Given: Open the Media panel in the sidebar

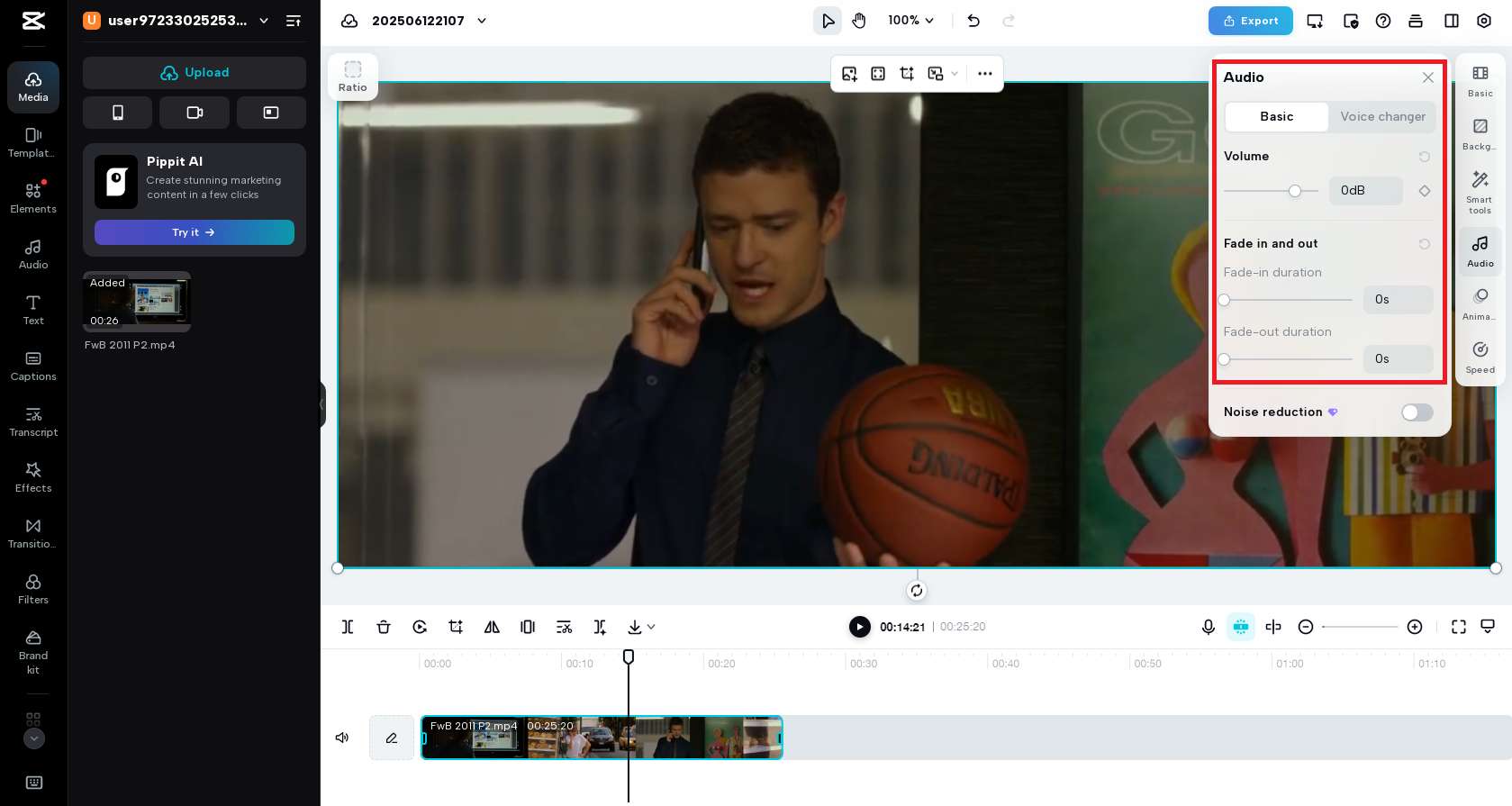Looking at the screenshot, I should coord(33,86).
